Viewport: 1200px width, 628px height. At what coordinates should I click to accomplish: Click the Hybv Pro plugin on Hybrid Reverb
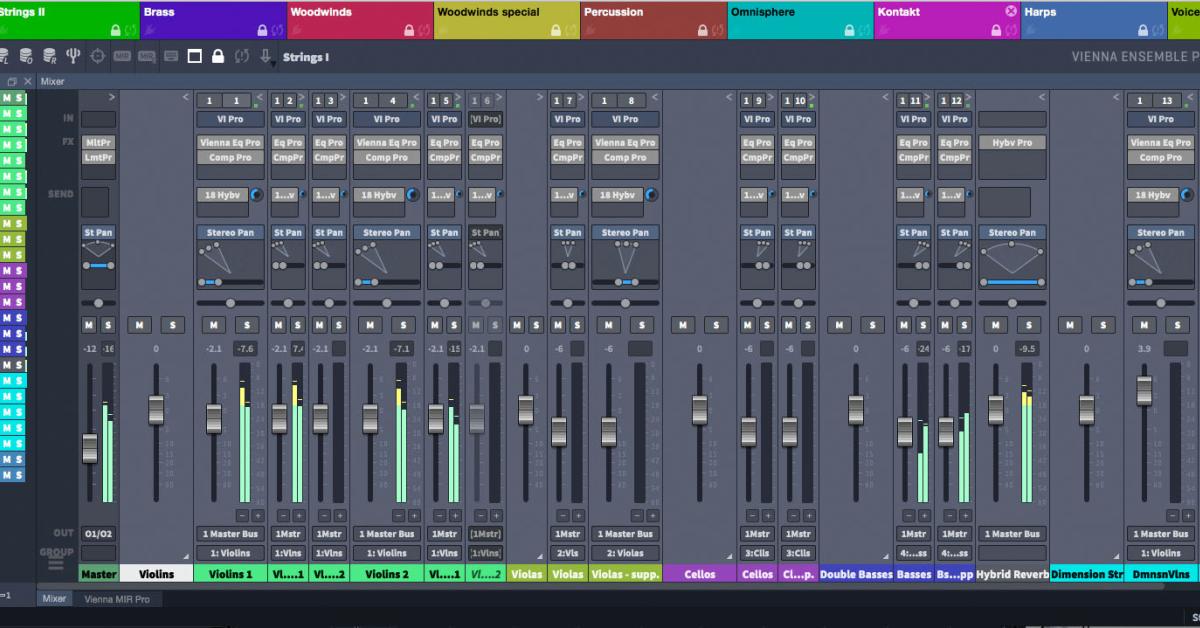tap(1012, 143)
